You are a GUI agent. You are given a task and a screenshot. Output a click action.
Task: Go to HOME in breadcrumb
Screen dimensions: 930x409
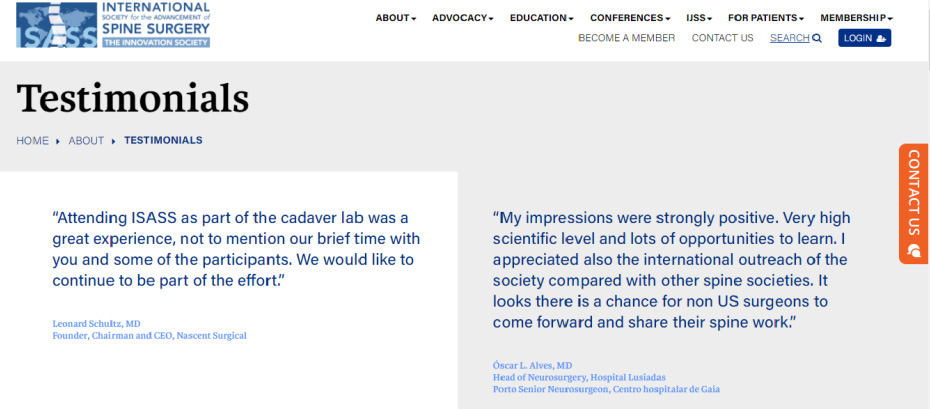coord(33,141)
